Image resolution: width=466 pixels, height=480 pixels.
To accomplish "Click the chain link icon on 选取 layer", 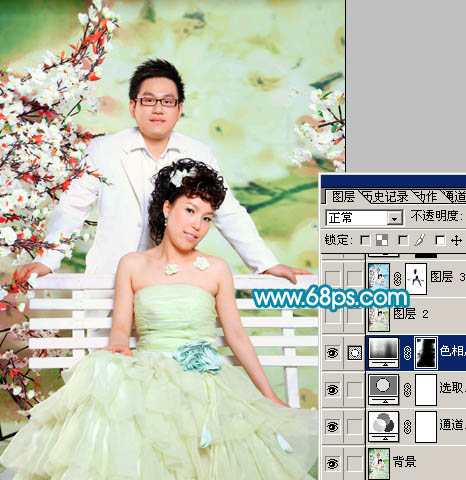I will (x=407, y=390).
